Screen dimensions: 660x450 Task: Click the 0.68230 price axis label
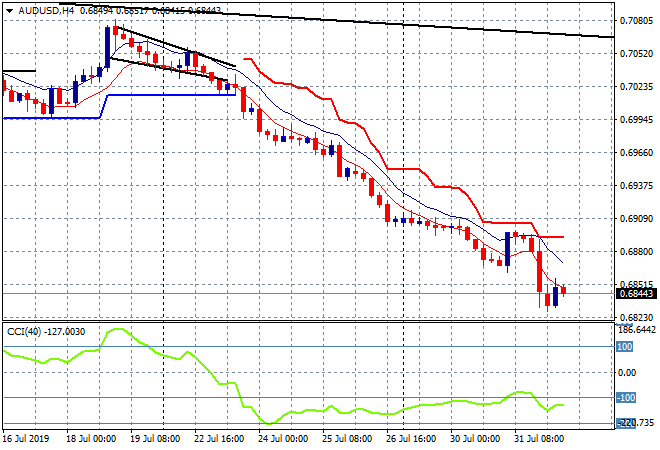click(636, 317)
